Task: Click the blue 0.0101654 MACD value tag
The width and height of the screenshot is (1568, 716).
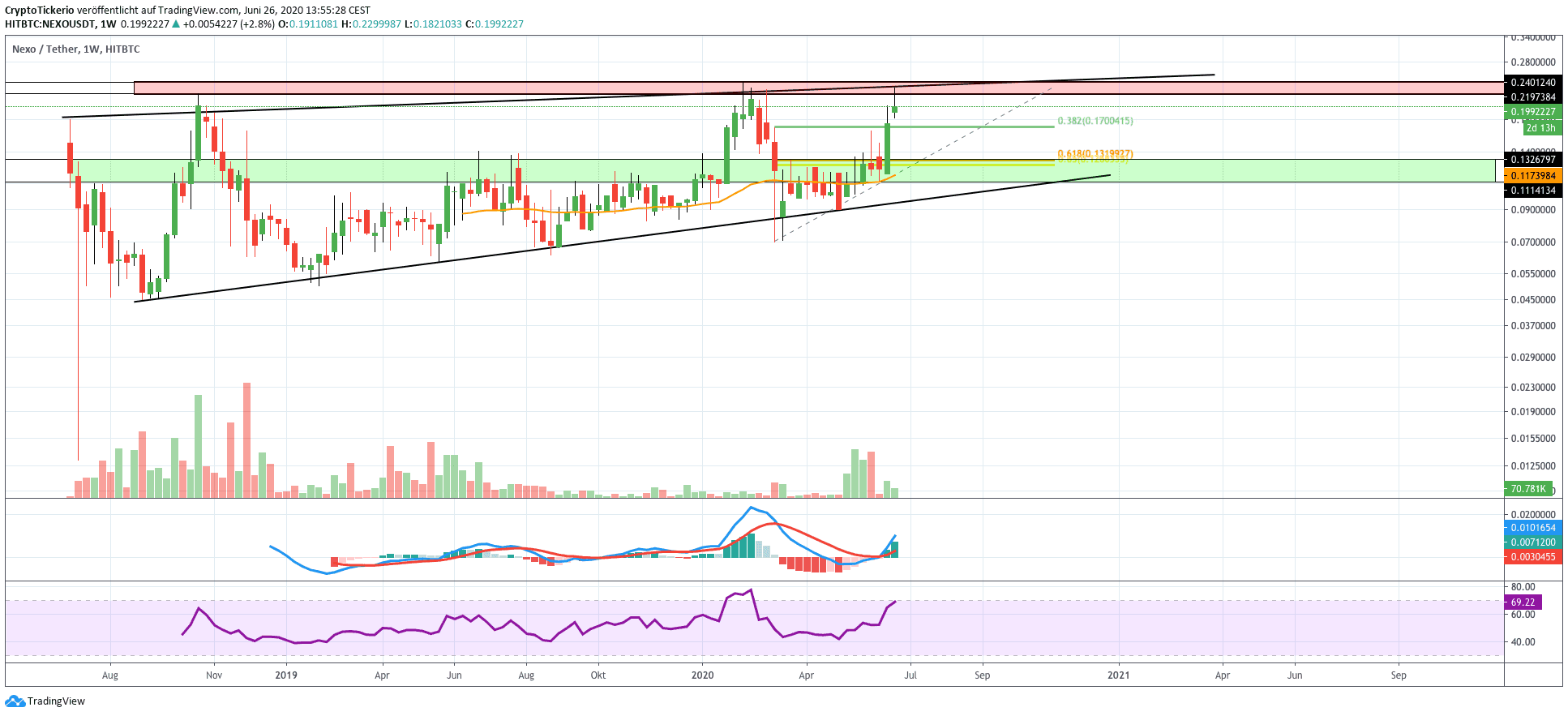Action: 1533,528
